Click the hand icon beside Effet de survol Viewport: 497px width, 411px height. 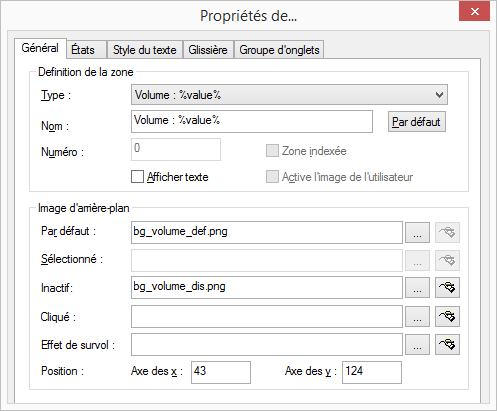[447, 345]
